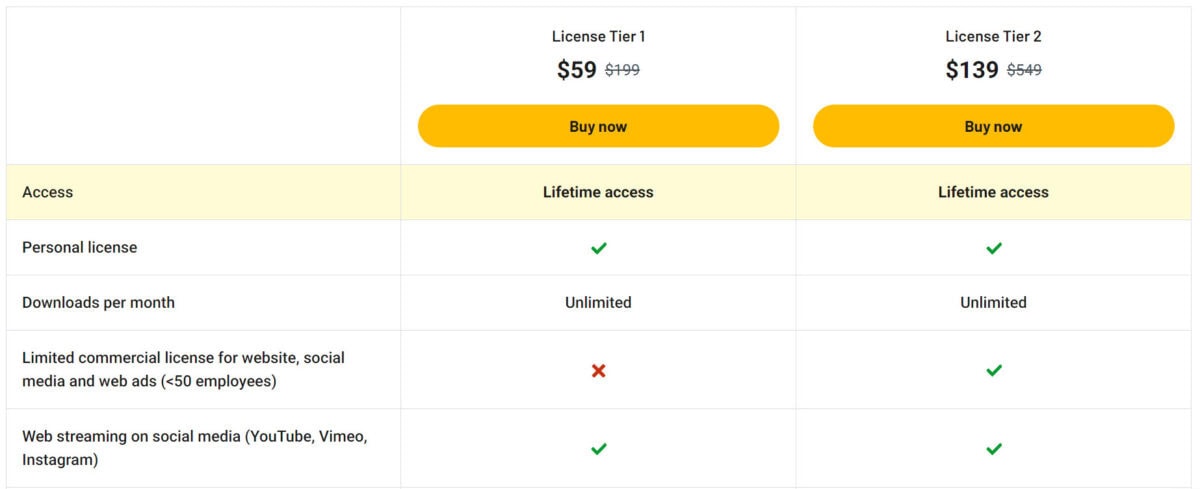The width and height of the screenshot is (1200, 489).
Task: Click Unlimited downloads value for Tier 2
Action: click(x=993, y=302)
